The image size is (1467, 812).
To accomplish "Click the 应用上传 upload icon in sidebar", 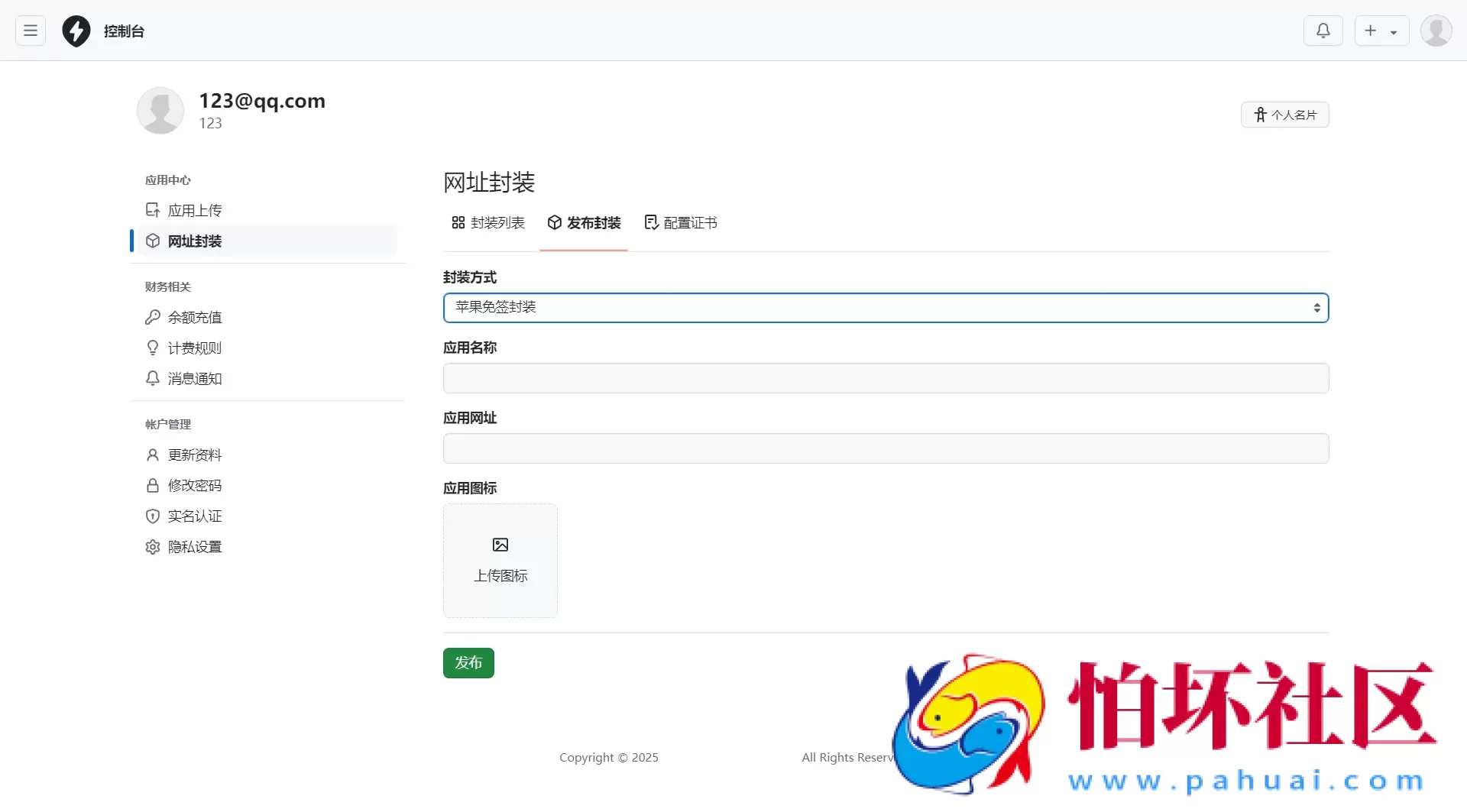I will click(x=153, y=209).
